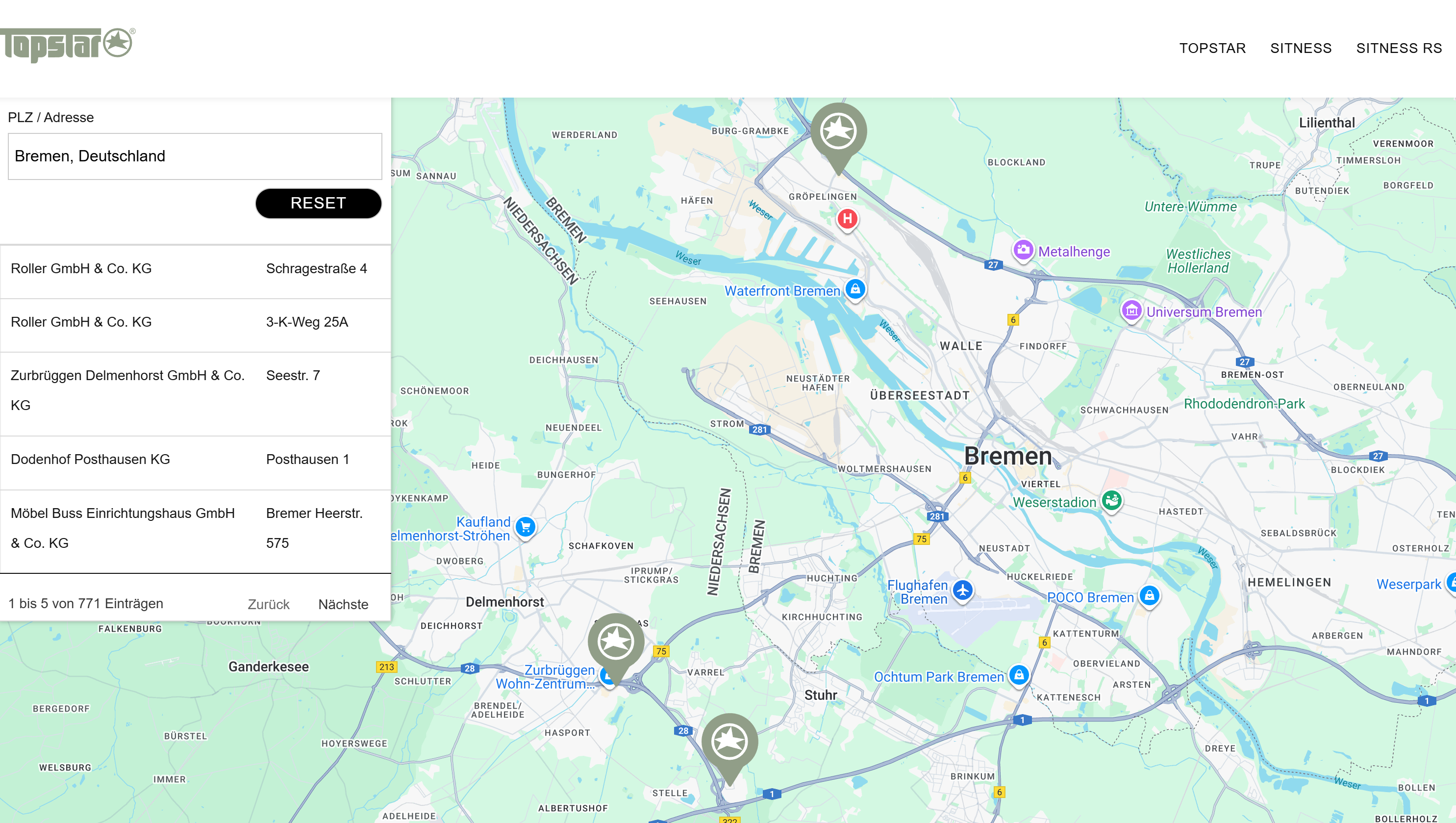1456x823 pixels.
Task: Go to Nächste results page
Action: 343,604
